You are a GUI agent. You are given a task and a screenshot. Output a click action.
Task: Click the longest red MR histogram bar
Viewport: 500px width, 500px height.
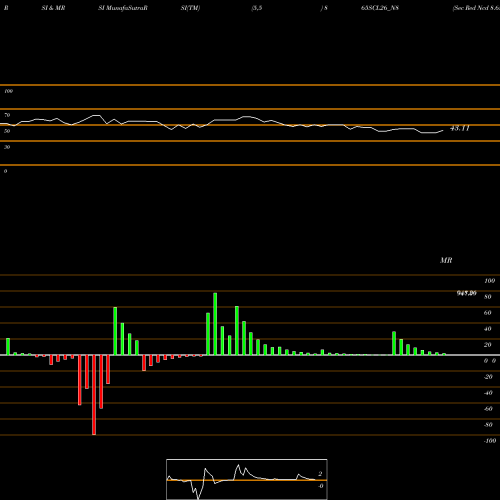pos(94,395)
